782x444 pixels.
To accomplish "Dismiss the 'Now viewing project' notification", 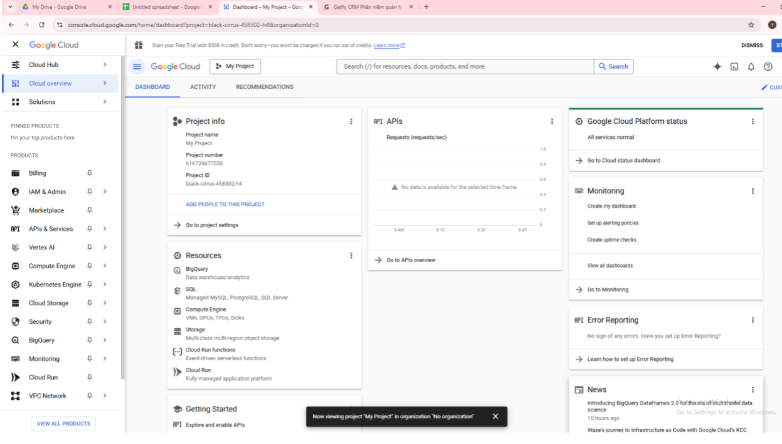I will [x=495, y=416].
